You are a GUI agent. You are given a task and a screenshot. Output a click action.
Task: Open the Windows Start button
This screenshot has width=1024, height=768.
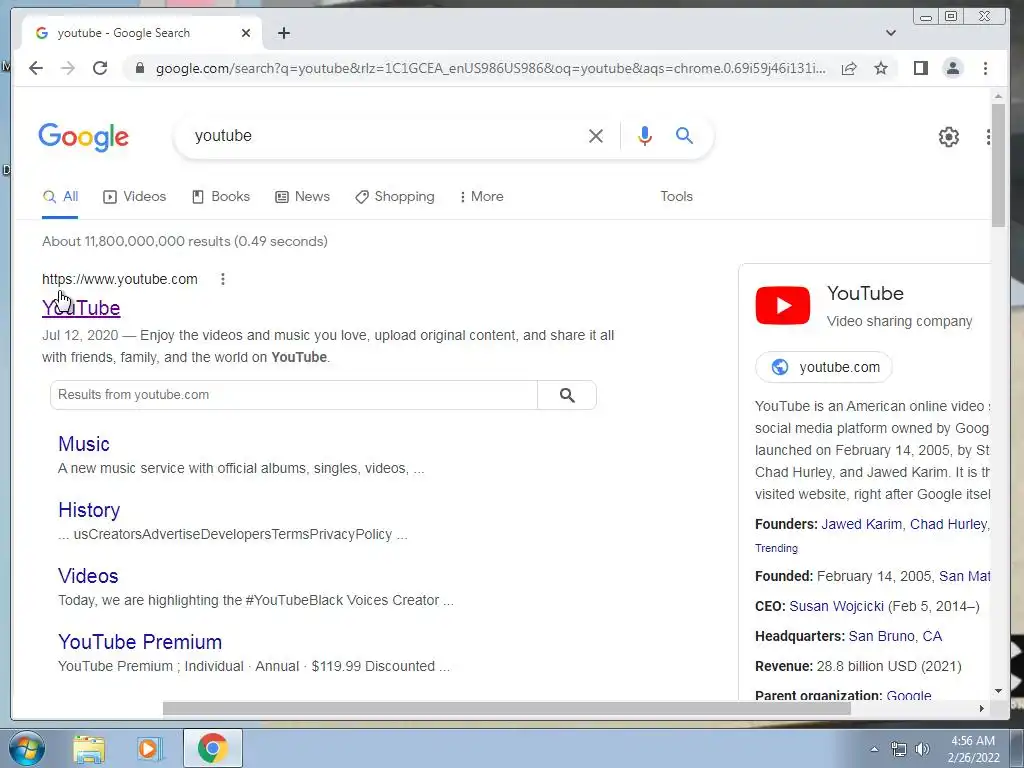tap(27, 748)
